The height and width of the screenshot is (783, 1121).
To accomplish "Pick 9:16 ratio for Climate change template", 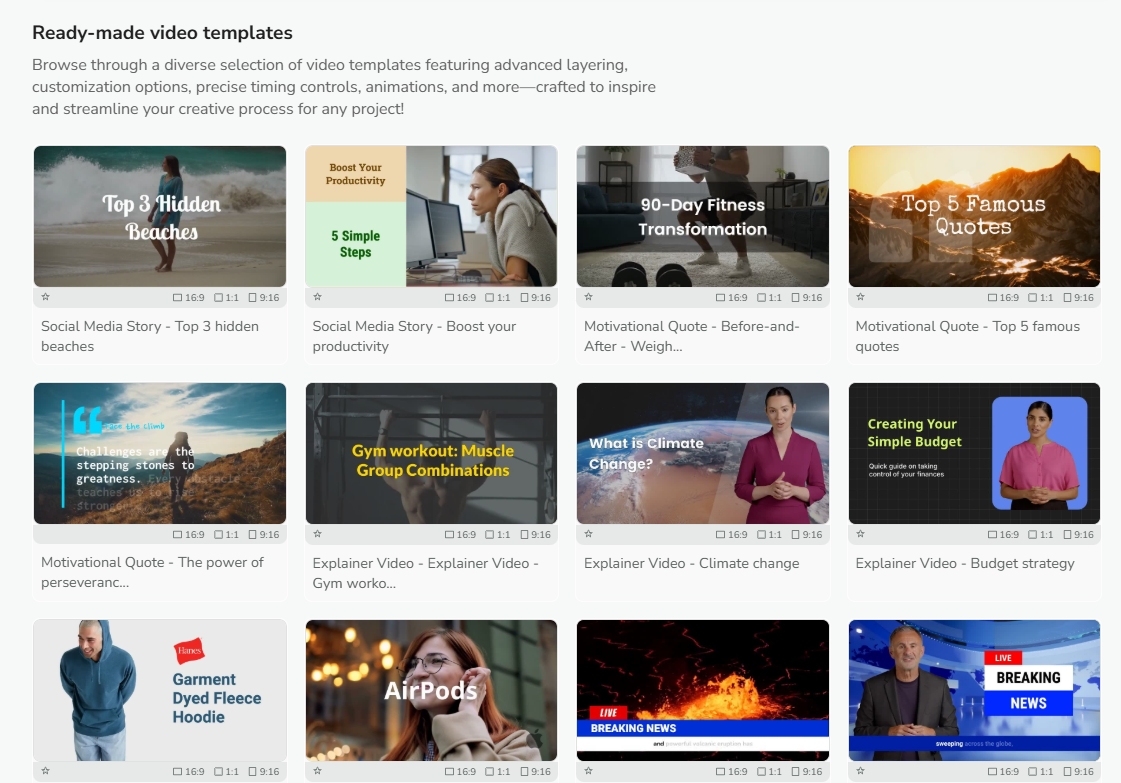I will coord(806,535).
